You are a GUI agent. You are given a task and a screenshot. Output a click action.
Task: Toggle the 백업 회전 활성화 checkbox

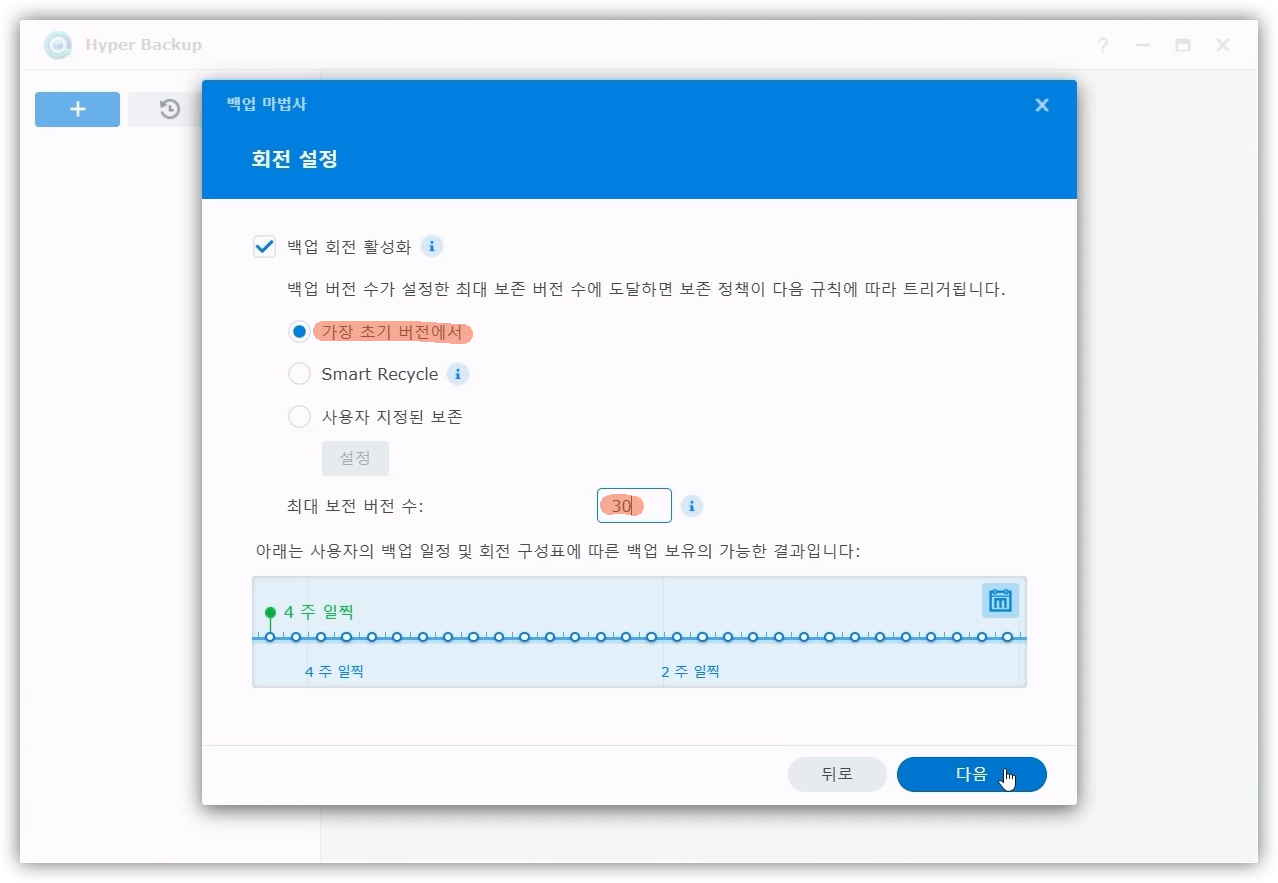pyautogui.click(x=264, y=247)
